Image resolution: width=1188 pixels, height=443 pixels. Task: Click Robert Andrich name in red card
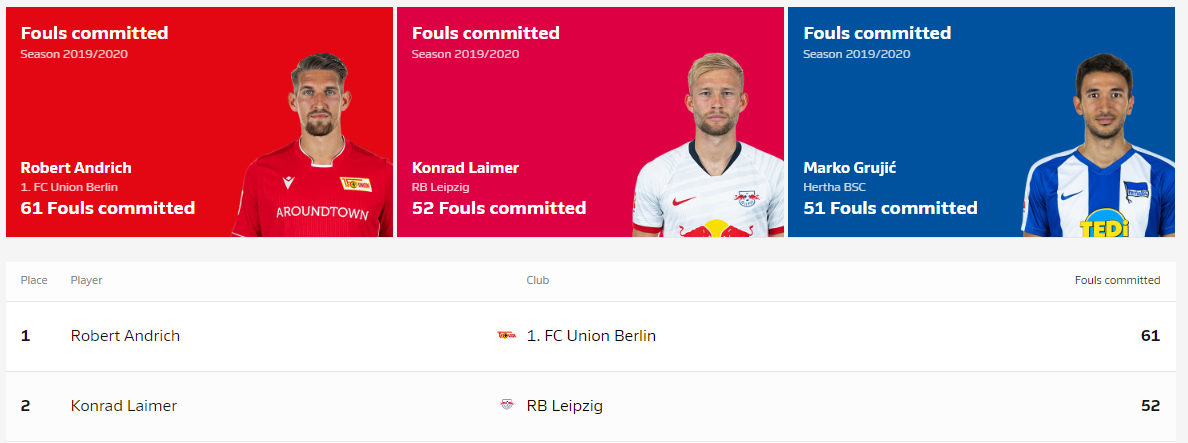76,168
